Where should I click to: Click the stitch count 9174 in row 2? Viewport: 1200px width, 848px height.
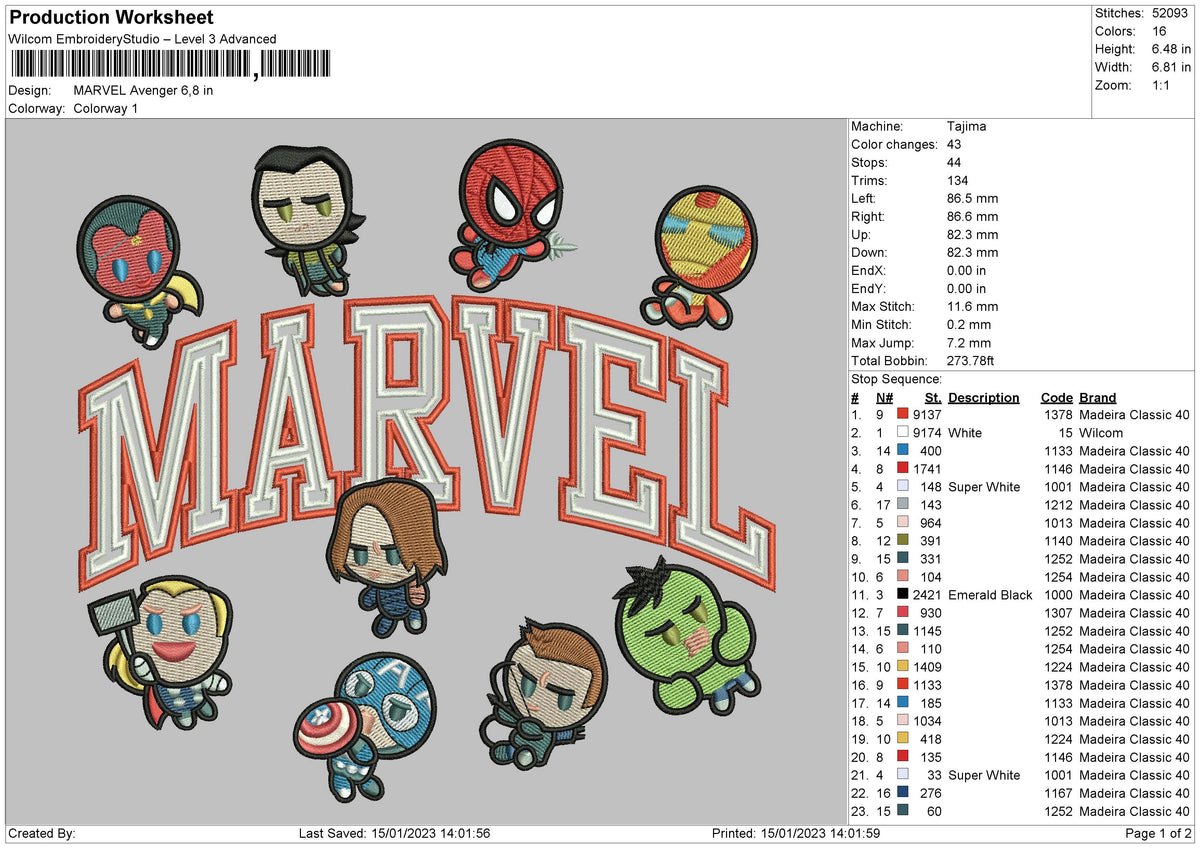click(926, 433)
